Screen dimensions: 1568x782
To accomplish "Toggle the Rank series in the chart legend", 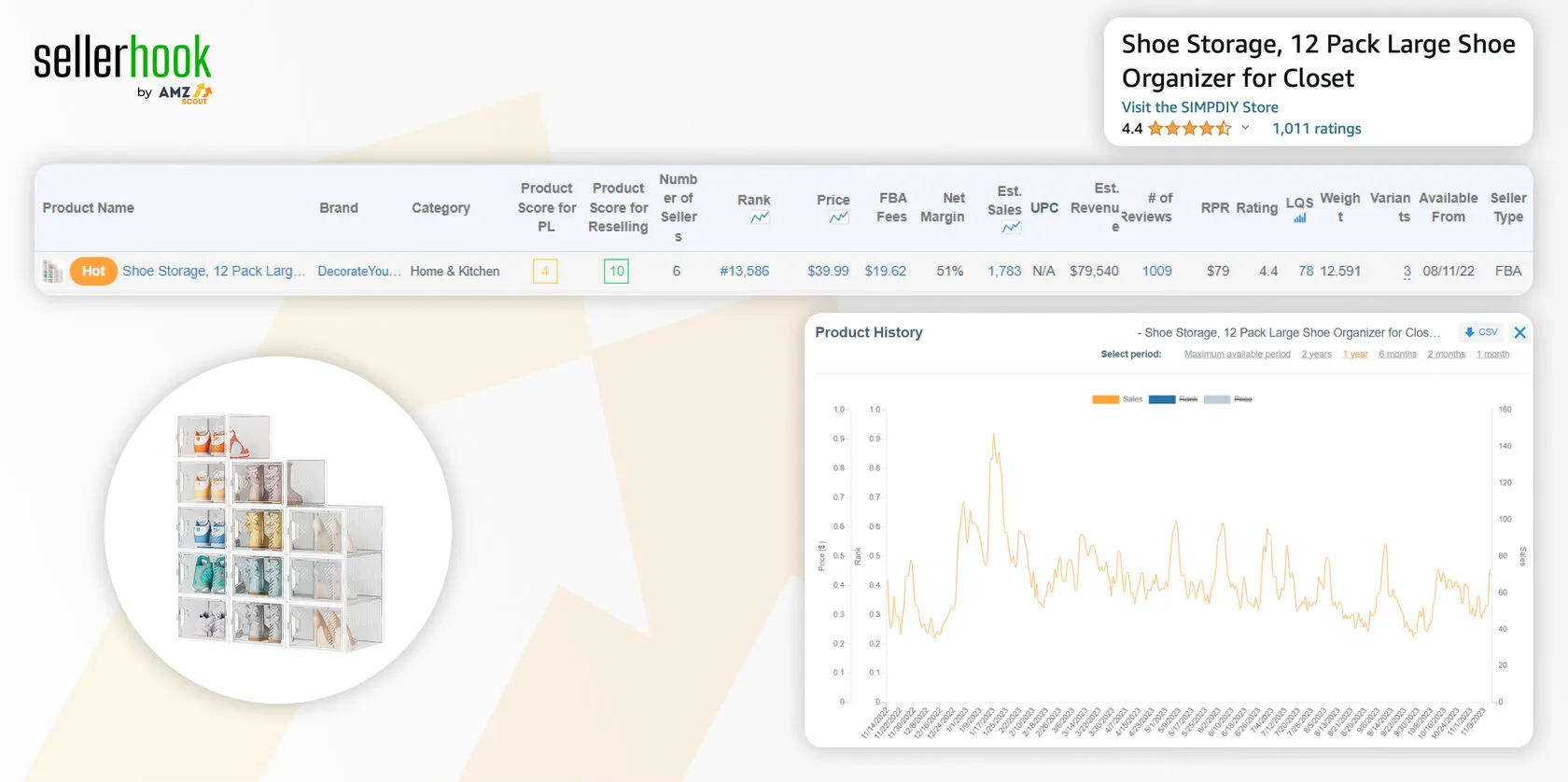I will pyautogui.click(x=1173, y=399).
